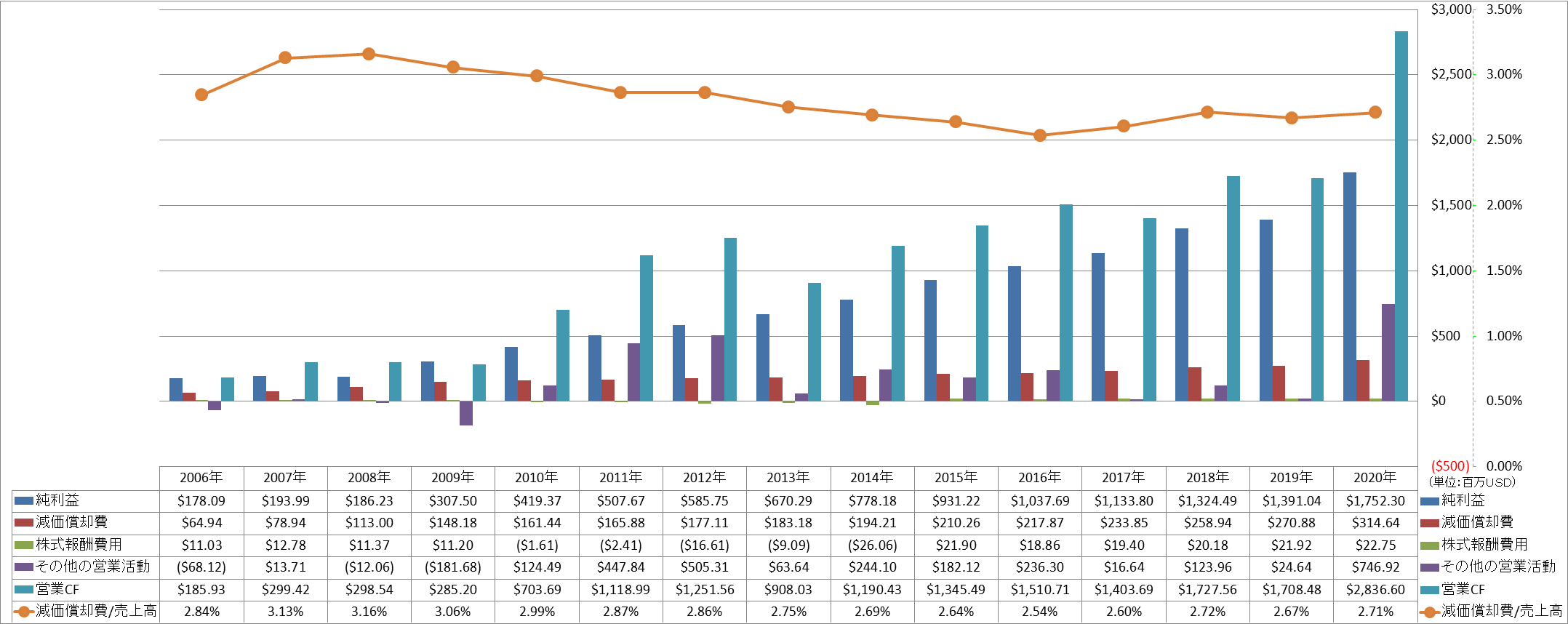1568x624 pixels.
Task: Select the その他の営業活動 legend entry on the right
Action: coord(1488,567)
